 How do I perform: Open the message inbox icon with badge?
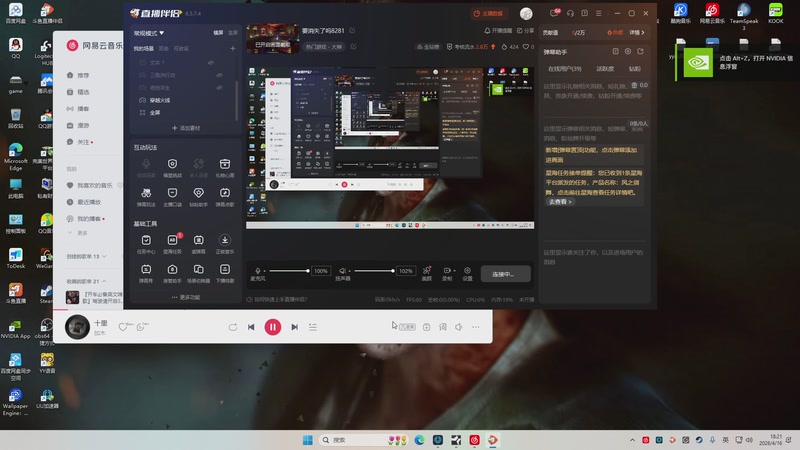554,13
